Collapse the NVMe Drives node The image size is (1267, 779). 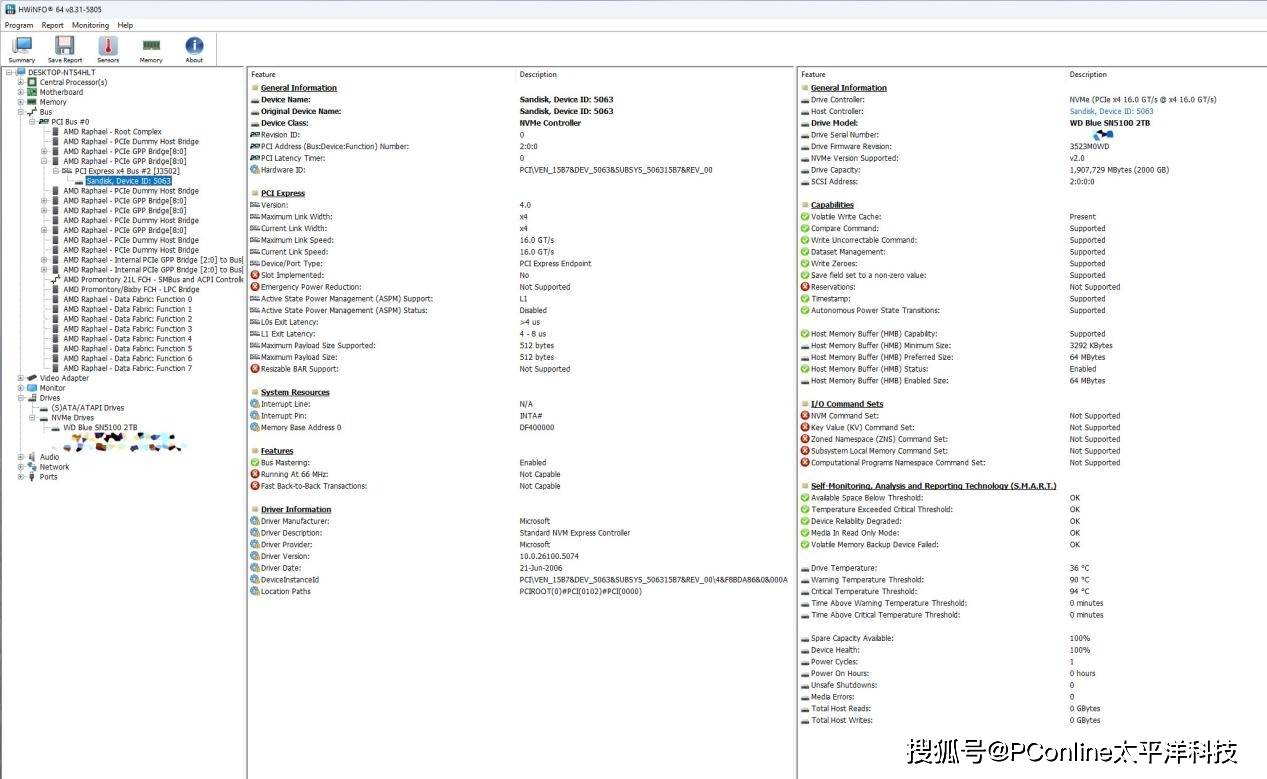pos(32,418)
